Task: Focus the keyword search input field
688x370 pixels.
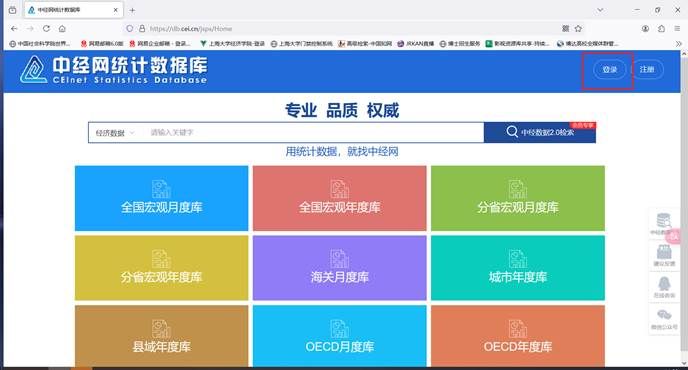Action: tap(314, 133)
